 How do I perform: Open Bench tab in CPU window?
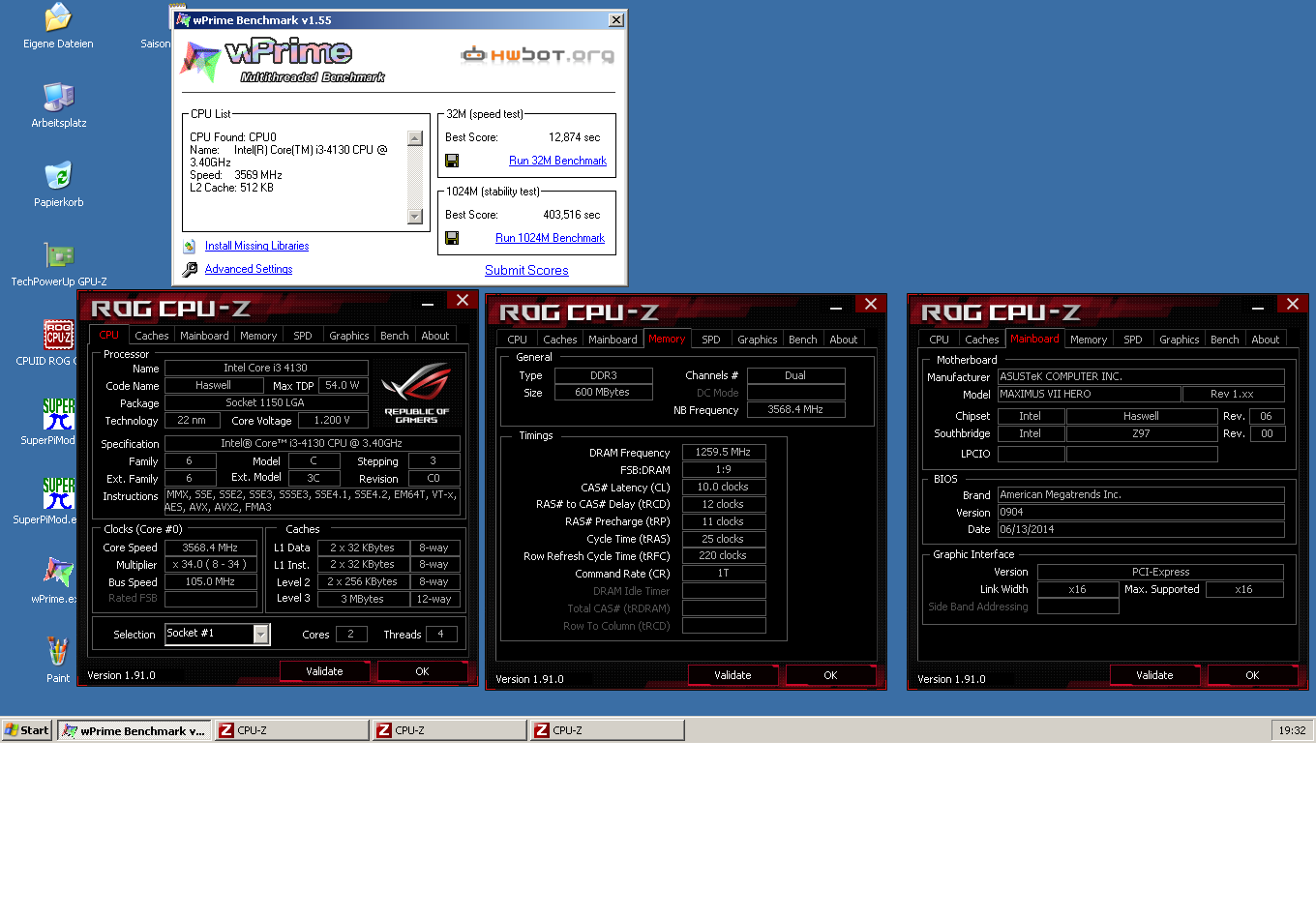point(395,336)
